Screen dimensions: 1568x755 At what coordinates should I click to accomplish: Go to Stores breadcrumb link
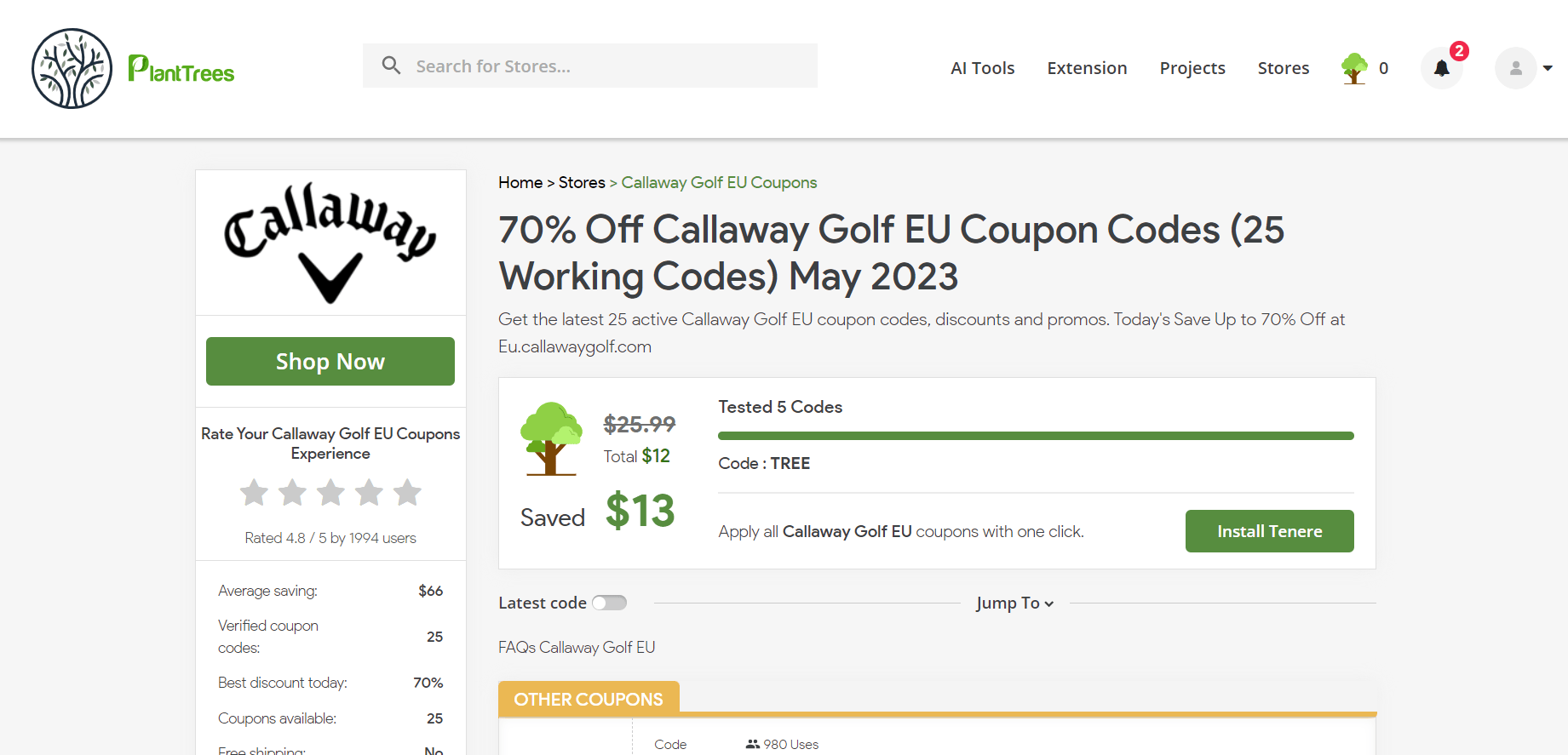(x=582, y=182)
